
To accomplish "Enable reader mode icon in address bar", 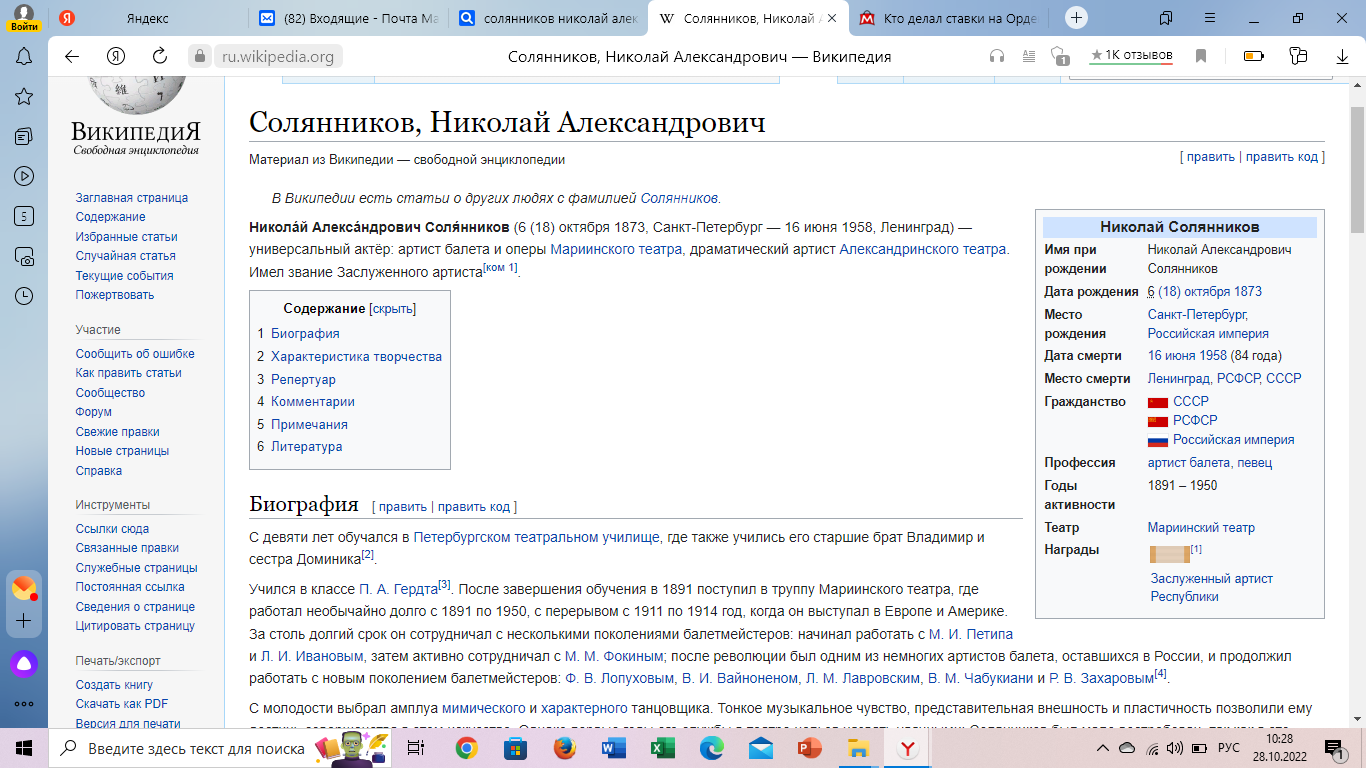I will tap(1028, 57).
